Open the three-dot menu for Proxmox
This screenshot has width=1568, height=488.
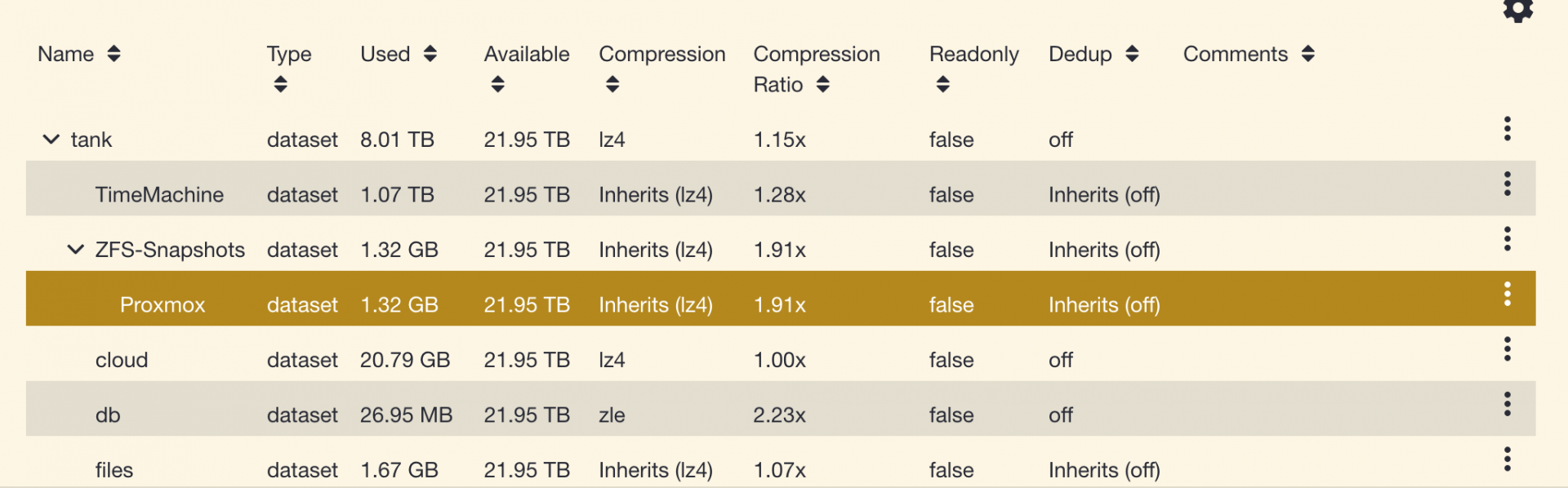[1507, 294]
